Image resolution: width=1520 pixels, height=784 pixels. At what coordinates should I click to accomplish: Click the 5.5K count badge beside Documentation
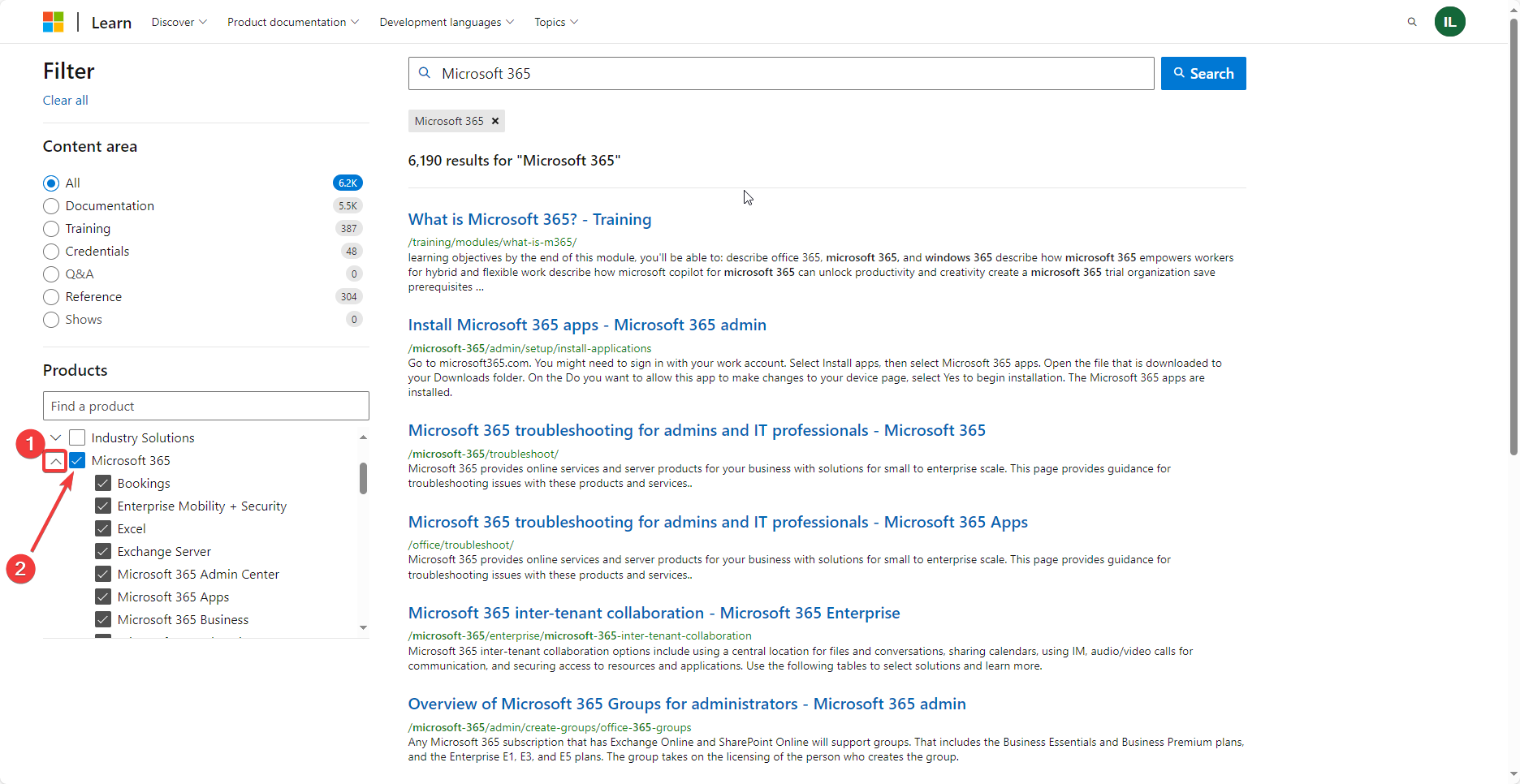(x=348, y=206)
